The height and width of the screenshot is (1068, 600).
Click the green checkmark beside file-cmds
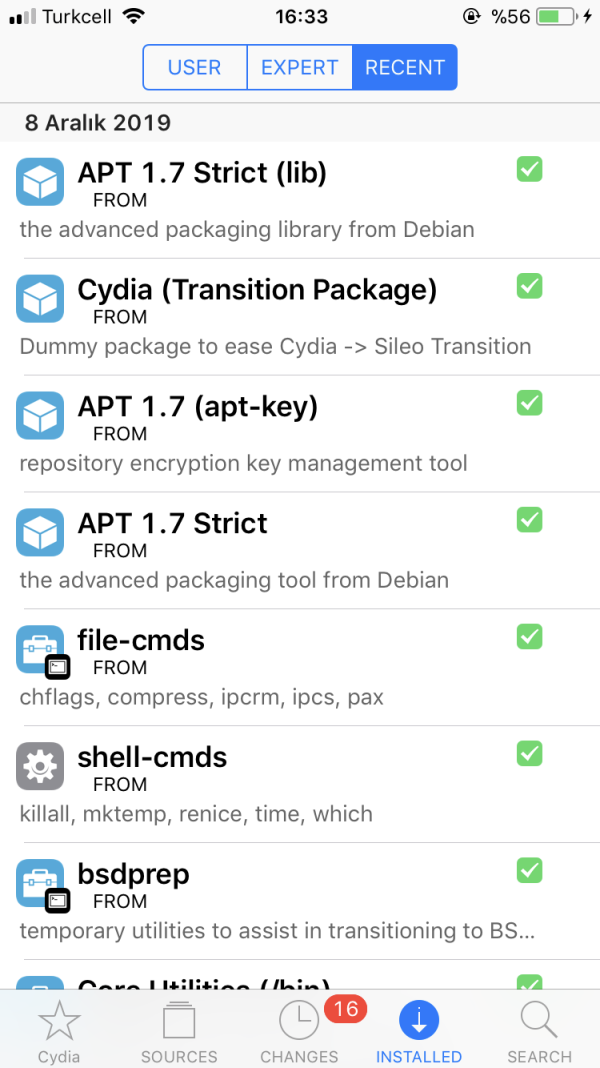point(529,636)
